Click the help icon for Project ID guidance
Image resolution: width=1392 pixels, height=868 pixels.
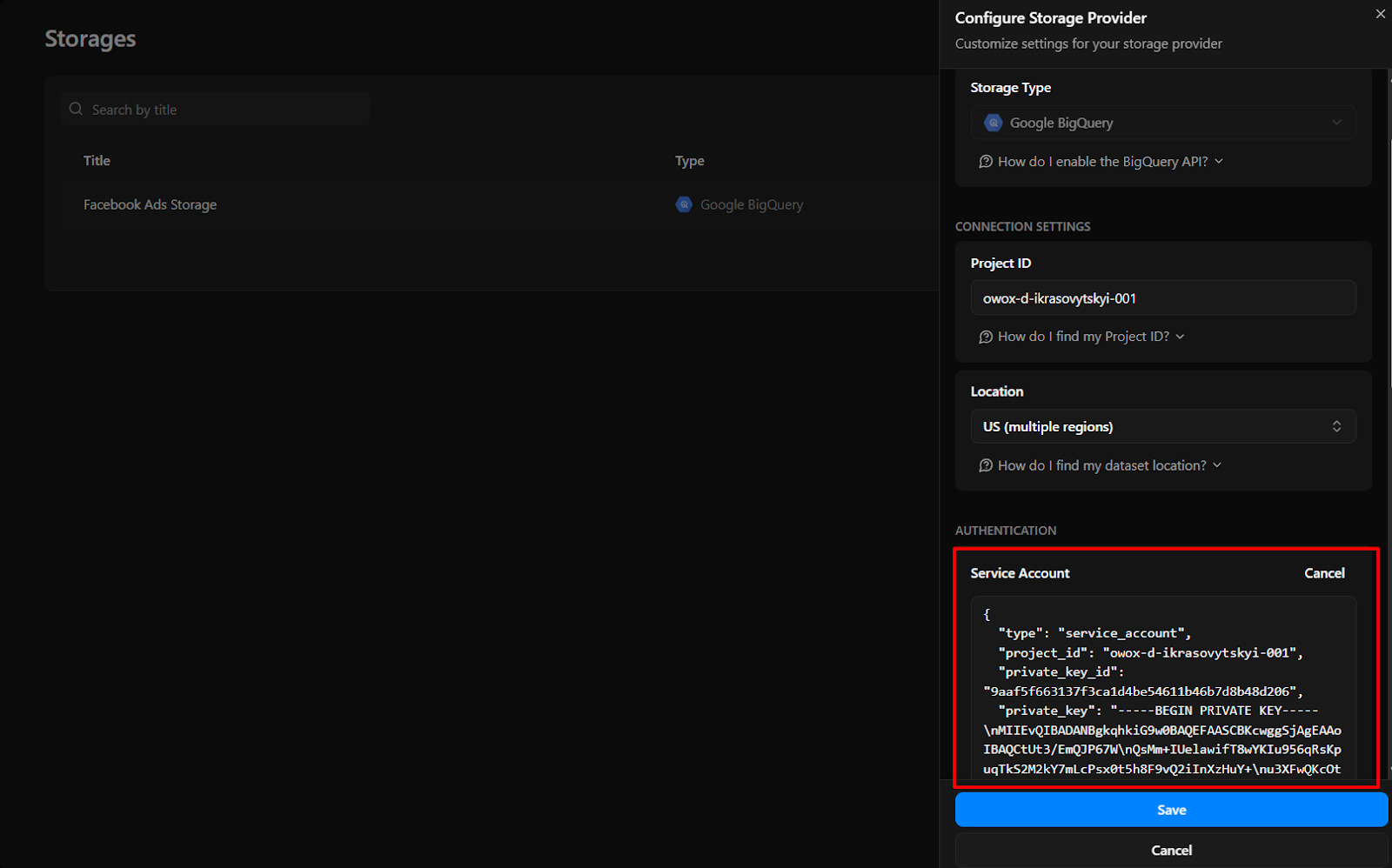click(985, 336)
